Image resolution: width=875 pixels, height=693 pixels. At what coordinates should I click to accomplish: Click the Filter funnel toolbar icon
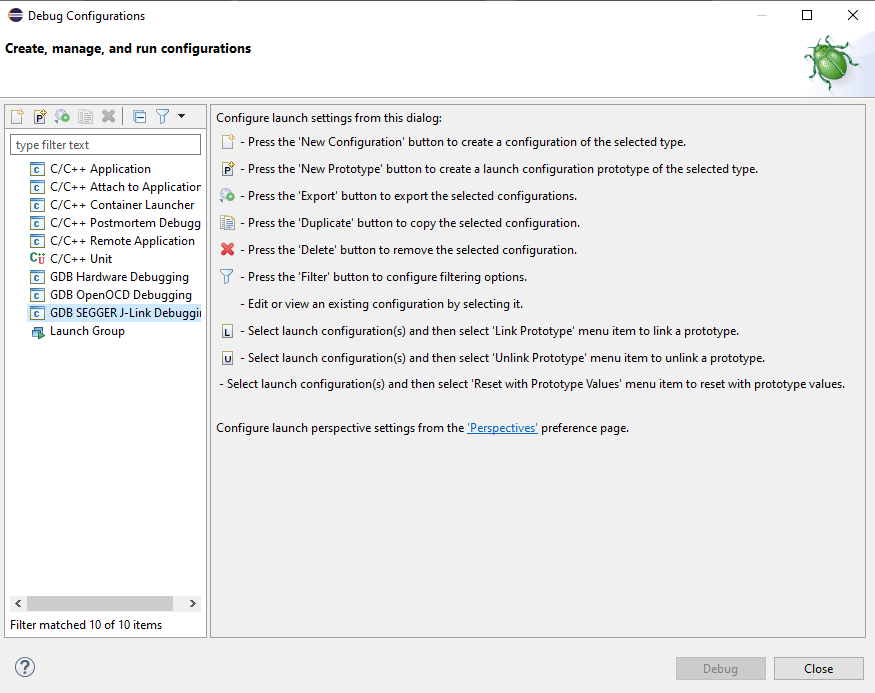click(162, 116)
